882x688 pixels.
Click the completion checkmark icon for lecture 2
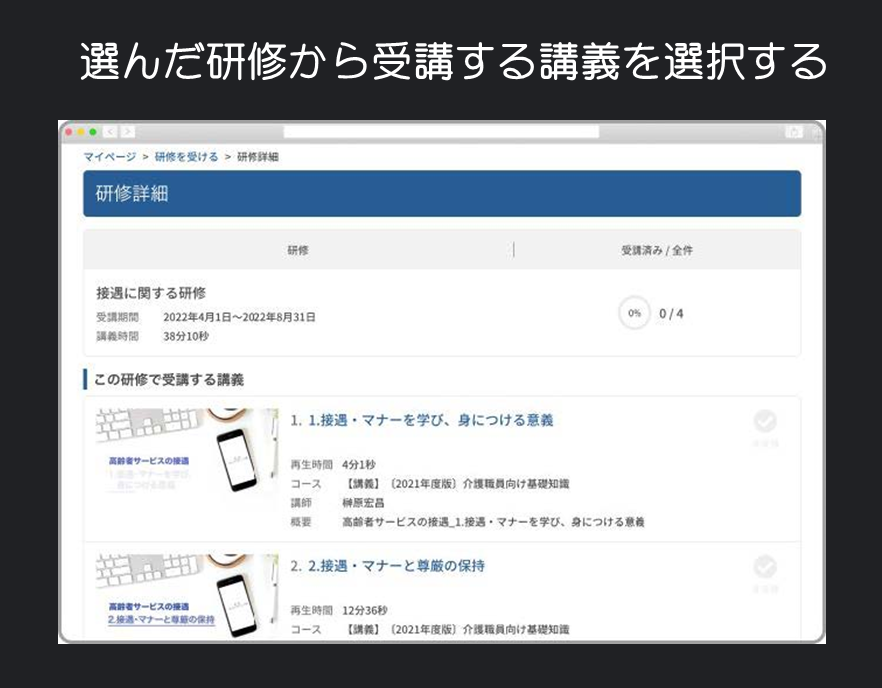(x=765, y=568)
